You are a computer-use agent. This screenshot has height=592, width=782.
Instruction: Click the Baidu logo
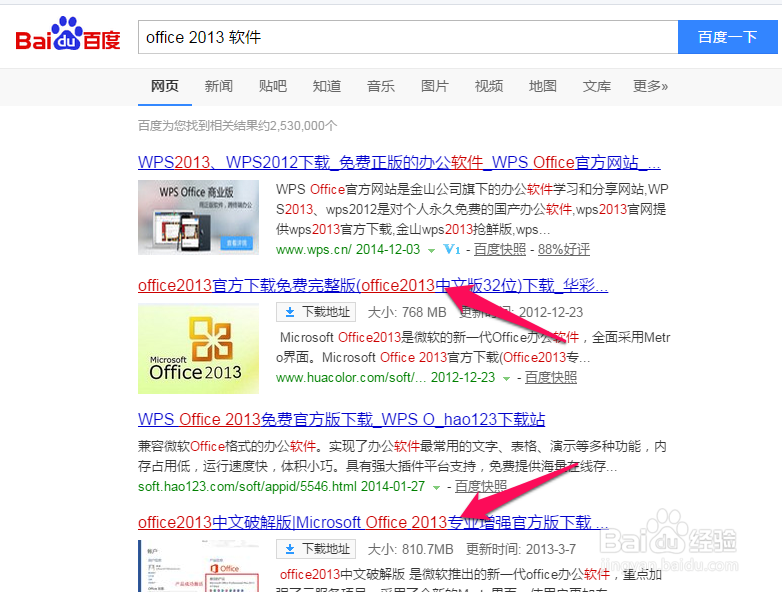tap(68, 34)
